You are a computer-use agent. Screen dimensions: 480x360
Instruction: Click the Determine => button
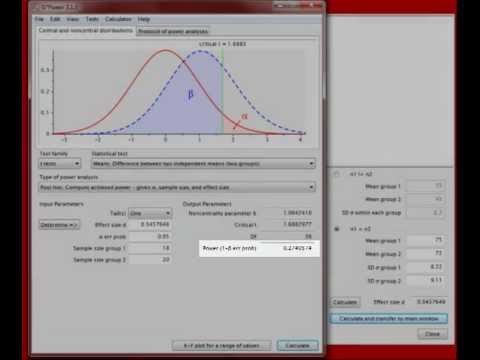coord(59,225)
